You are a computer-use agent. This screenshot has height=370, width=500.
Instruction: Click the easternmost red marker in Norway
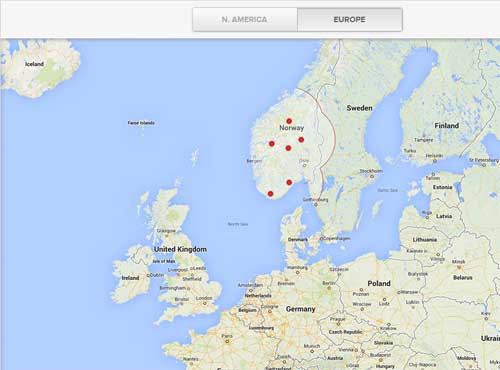(x=301, y=140)
